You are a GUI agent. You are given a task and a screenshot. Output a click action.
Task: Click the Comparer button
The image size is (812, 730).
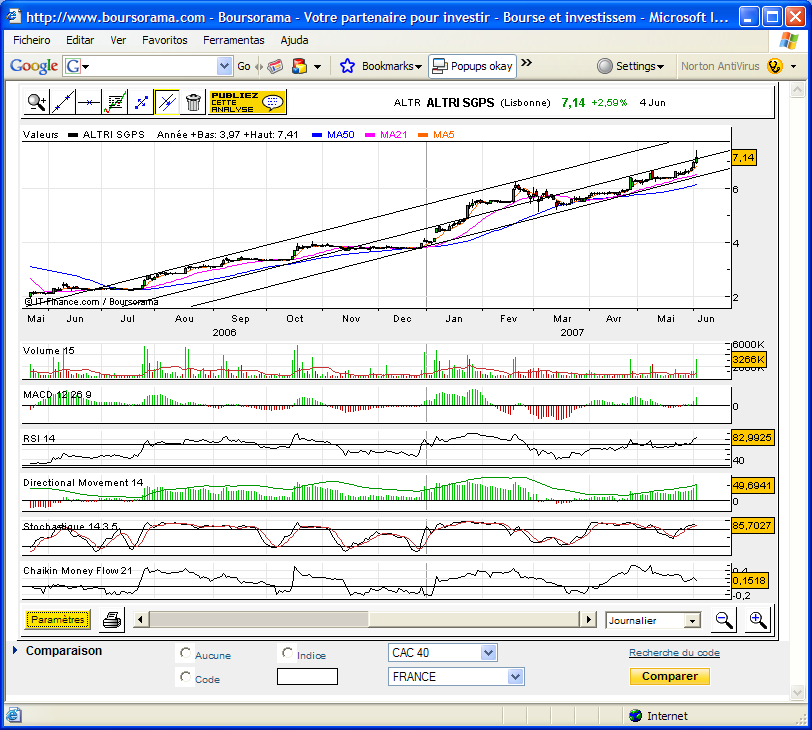[x=670, y=676]
